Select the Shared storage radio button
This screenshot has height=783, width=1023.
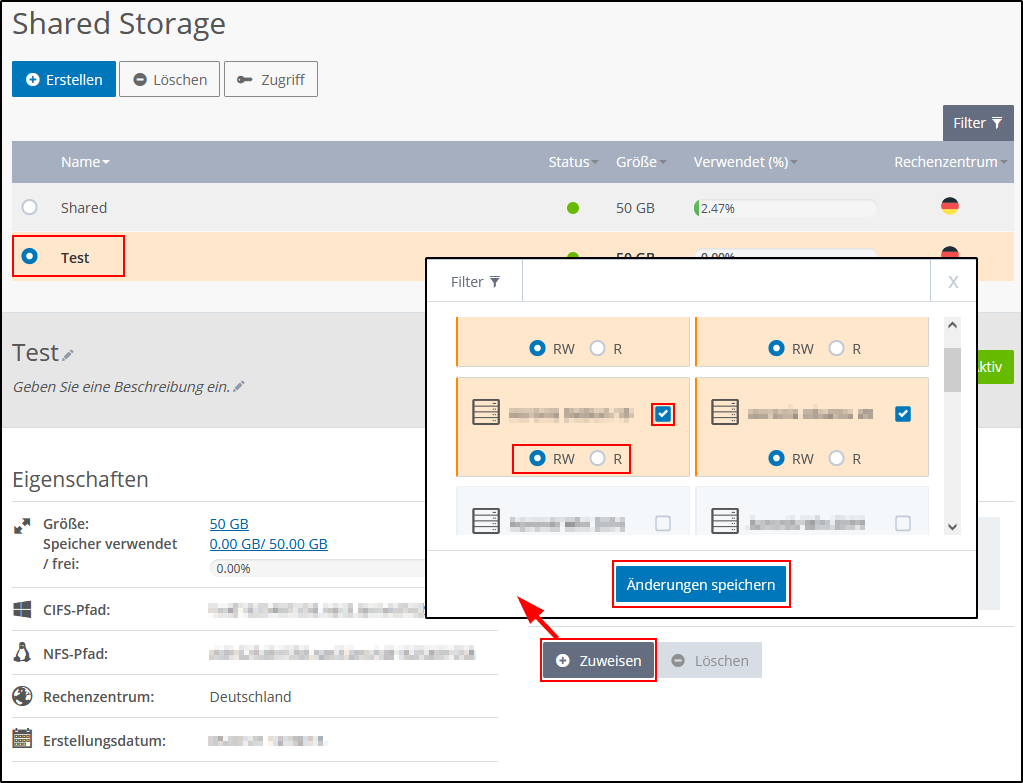[x=29, y=207]
